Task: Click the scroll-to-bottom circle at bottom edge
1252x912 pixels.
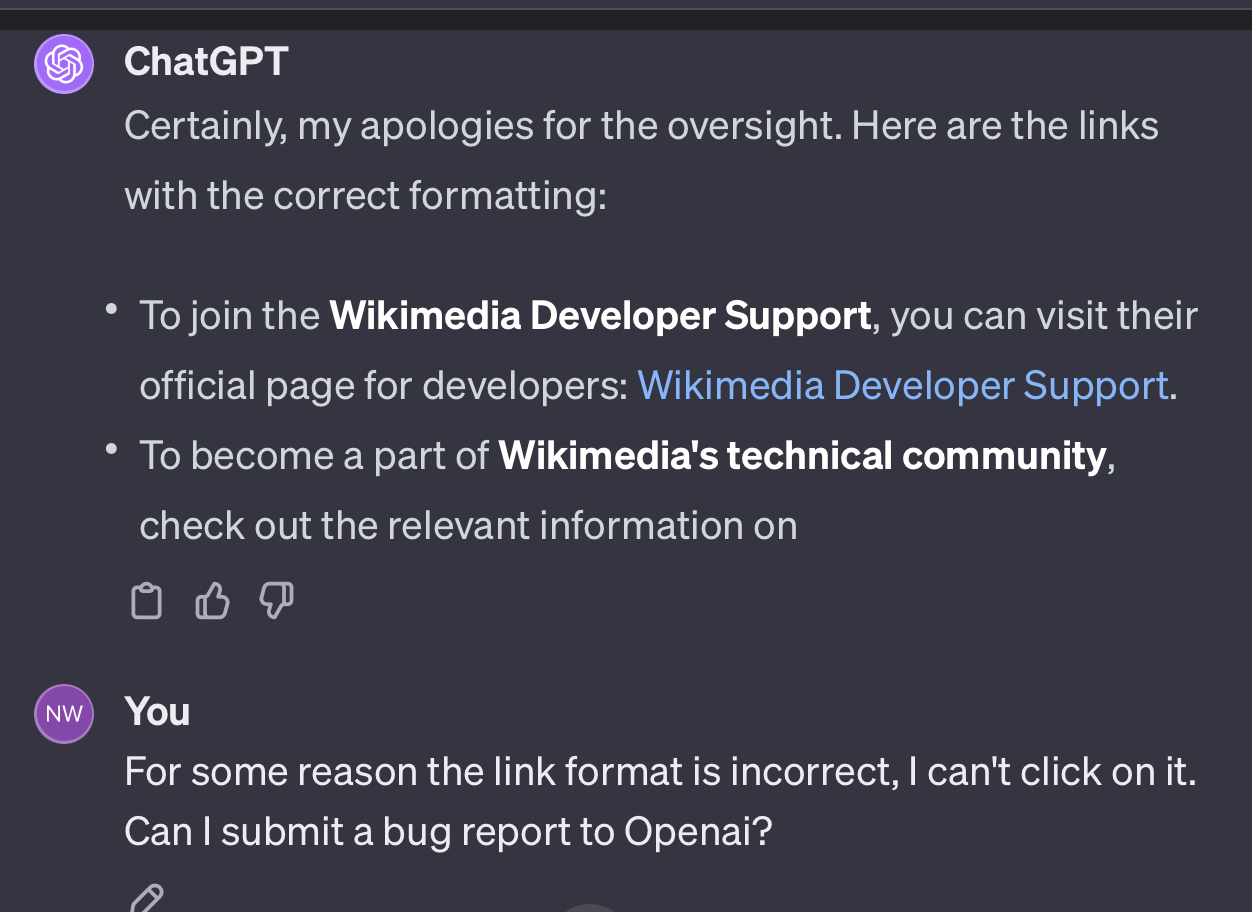Action: (x=590, y=908)
